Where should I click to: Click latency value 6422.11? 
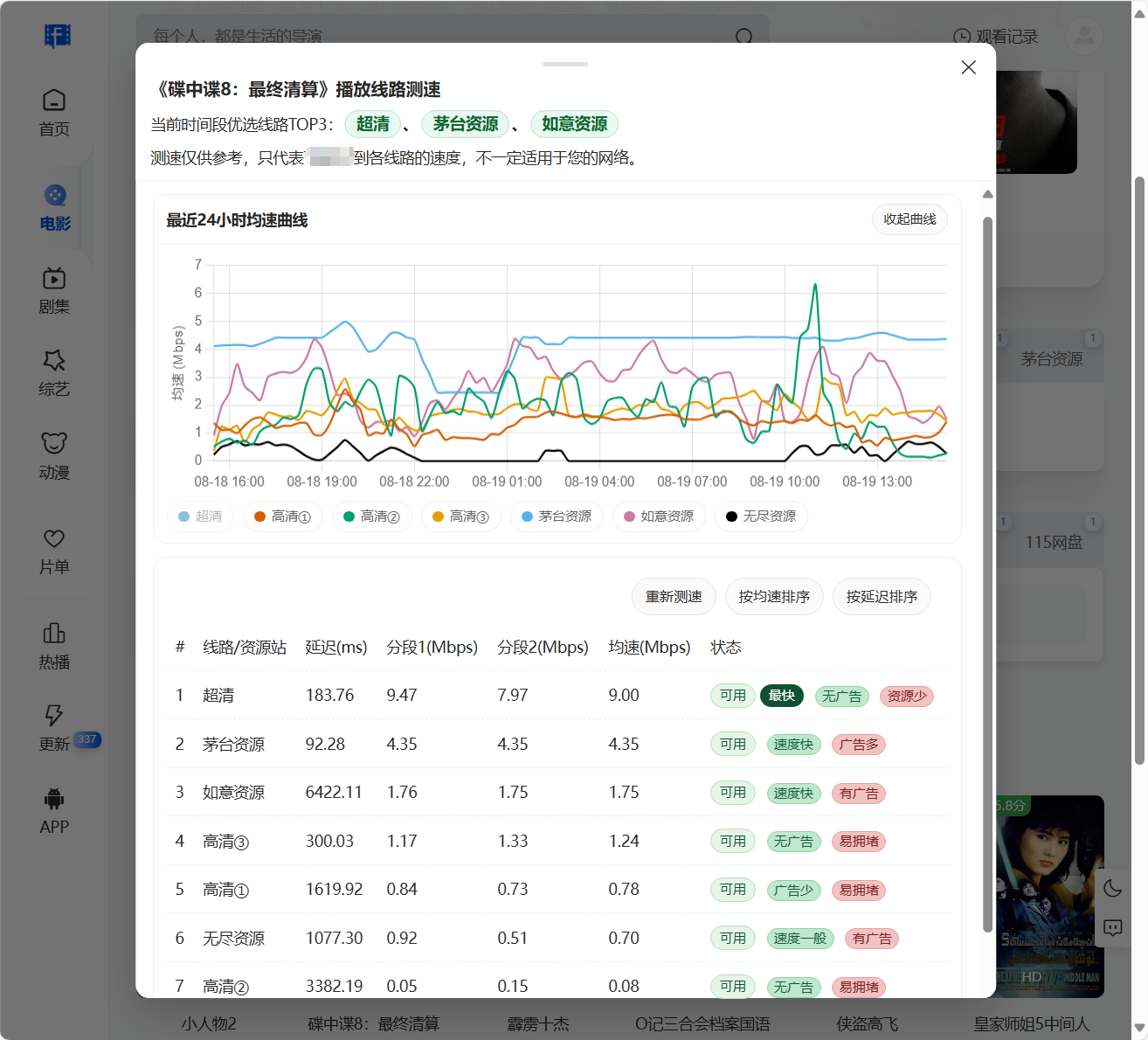(334, 793)
